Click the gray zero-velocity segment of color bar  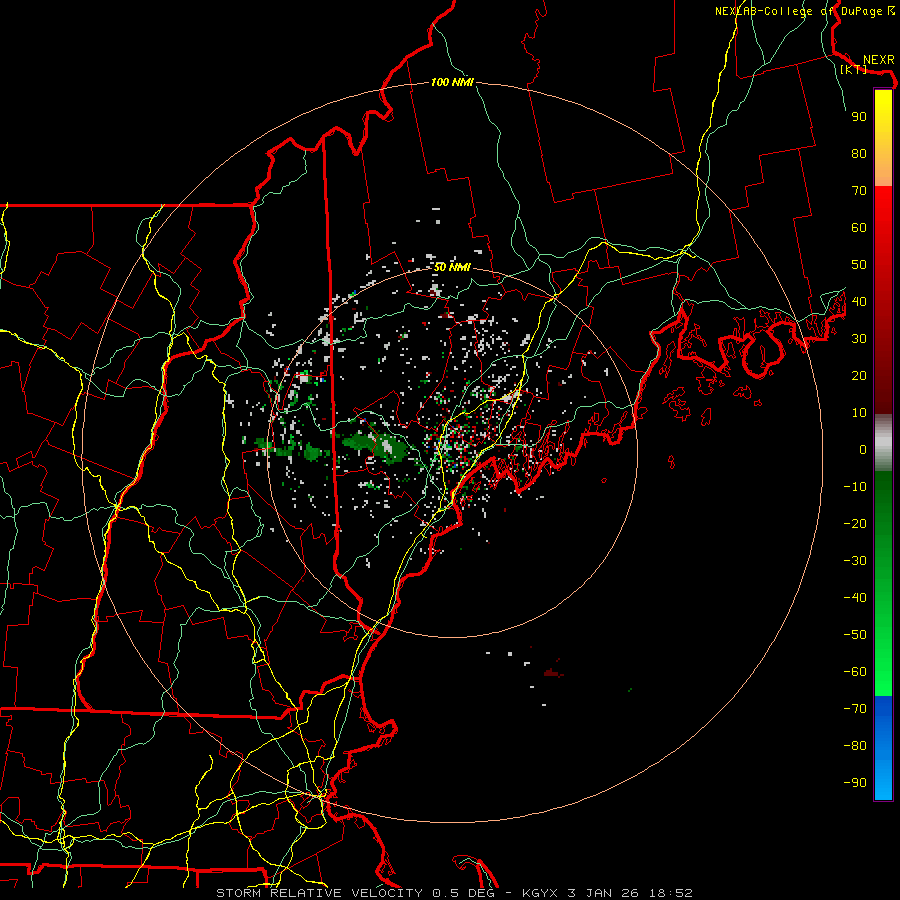click(x=883, y=443)
